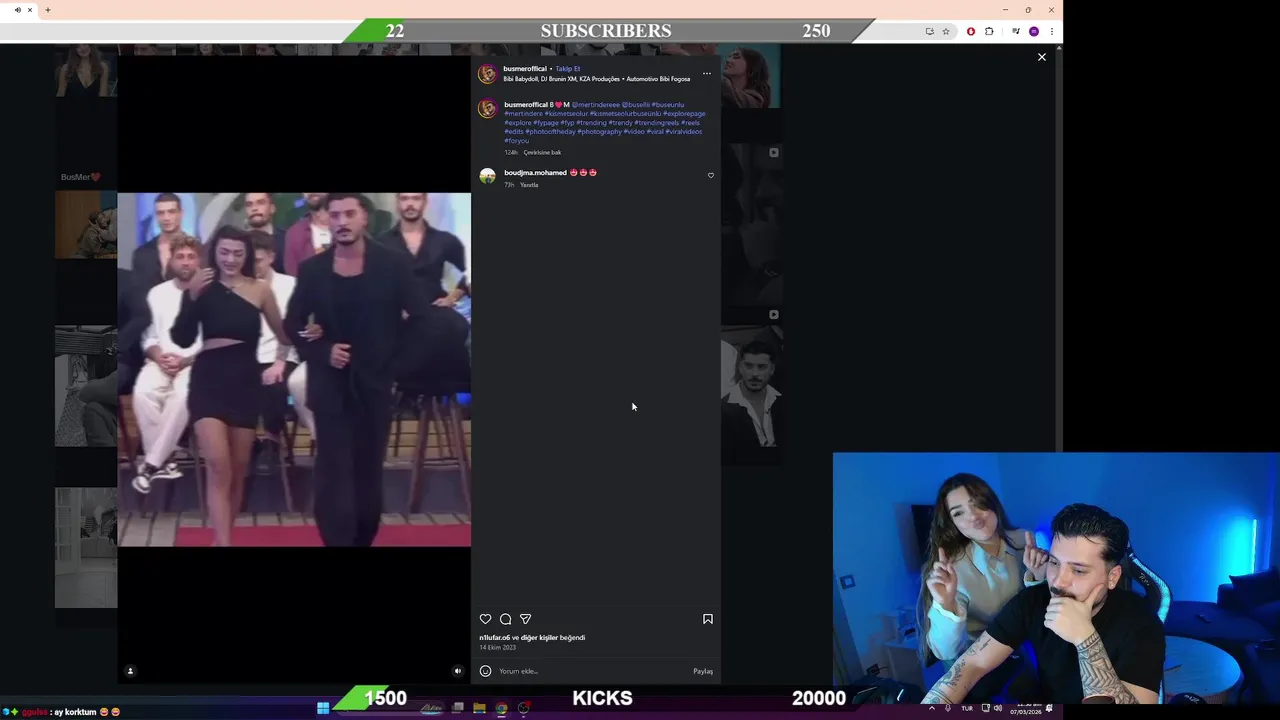Open the #photography hashtag
Viewport: 1280px width, 720px height.
click(x=600, y=132)
